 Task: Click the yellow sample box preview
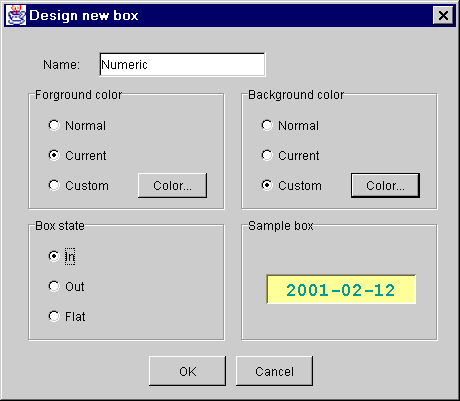pos(341,289)
